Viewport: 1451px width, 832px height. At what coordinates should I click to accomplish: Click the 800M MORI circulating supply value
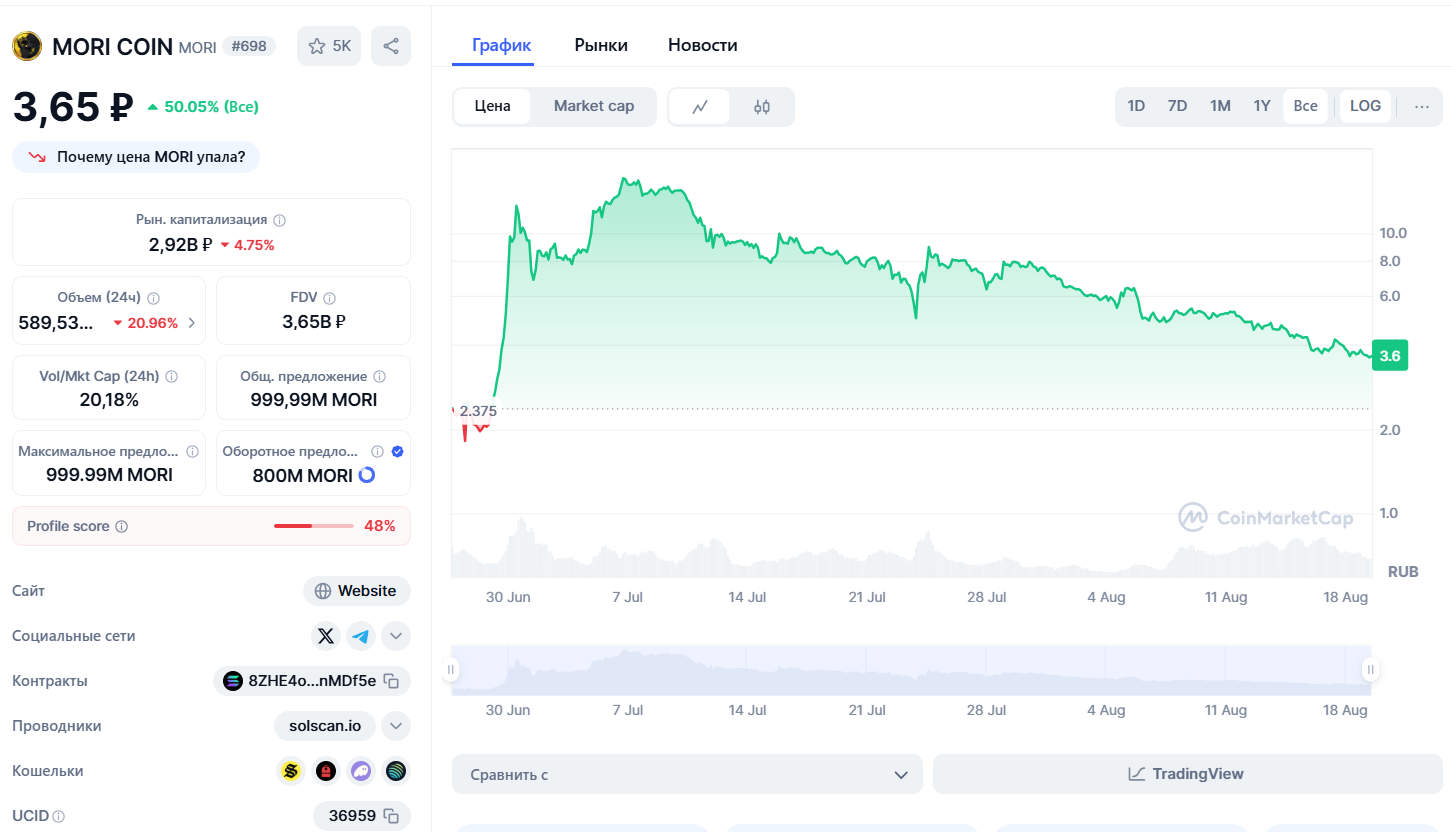click(x=302, y=476)
